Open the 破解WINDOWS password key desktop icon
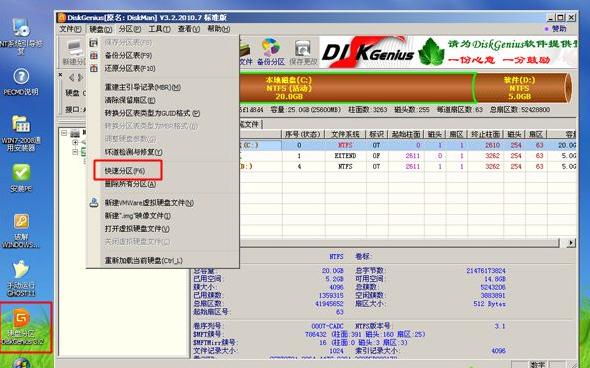This screenshot has width=590, height=368. [x=21, y=231]
